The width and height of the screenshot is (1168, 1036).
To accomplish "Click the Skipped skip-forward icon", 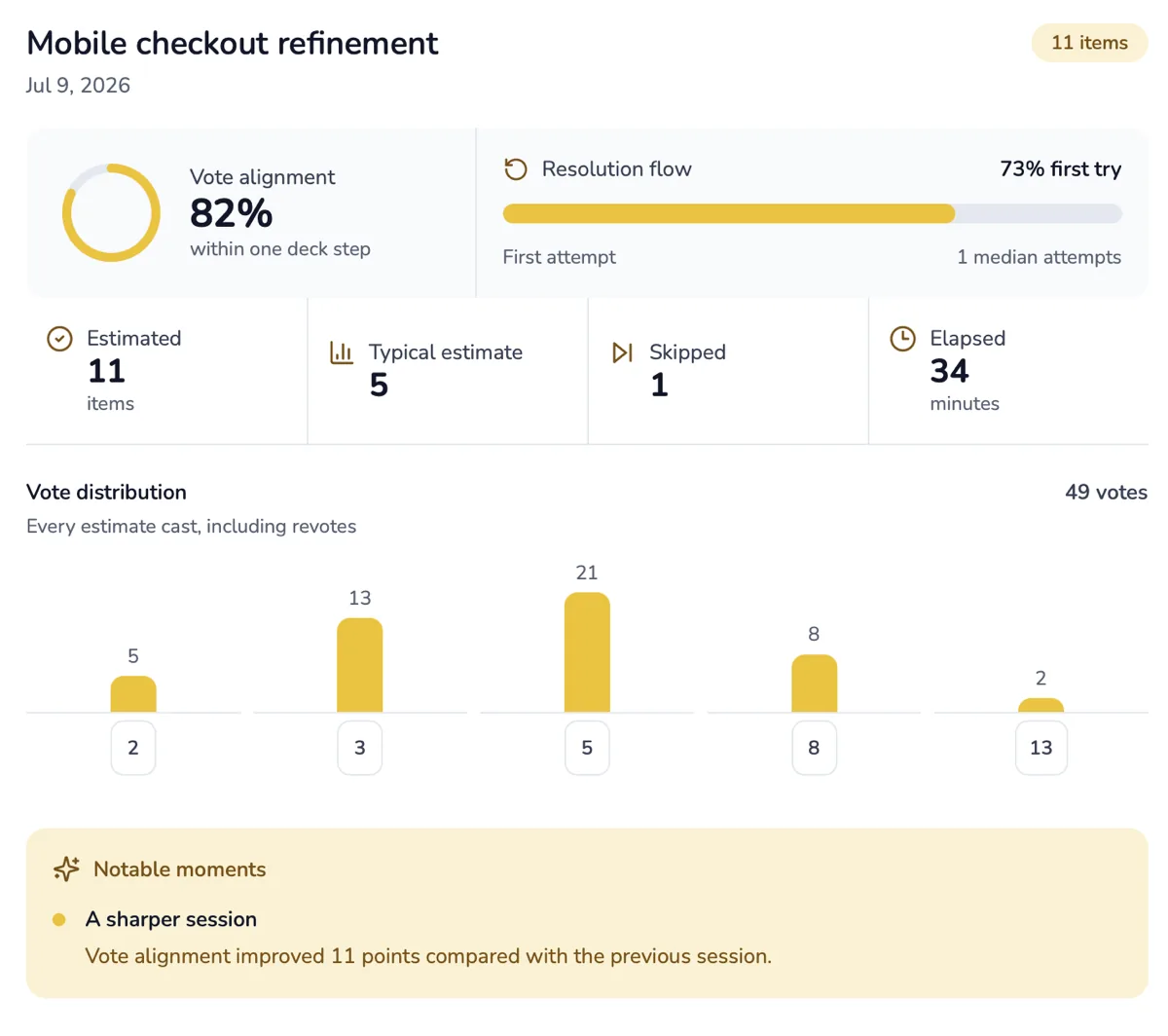I will [x=622, y=352].
